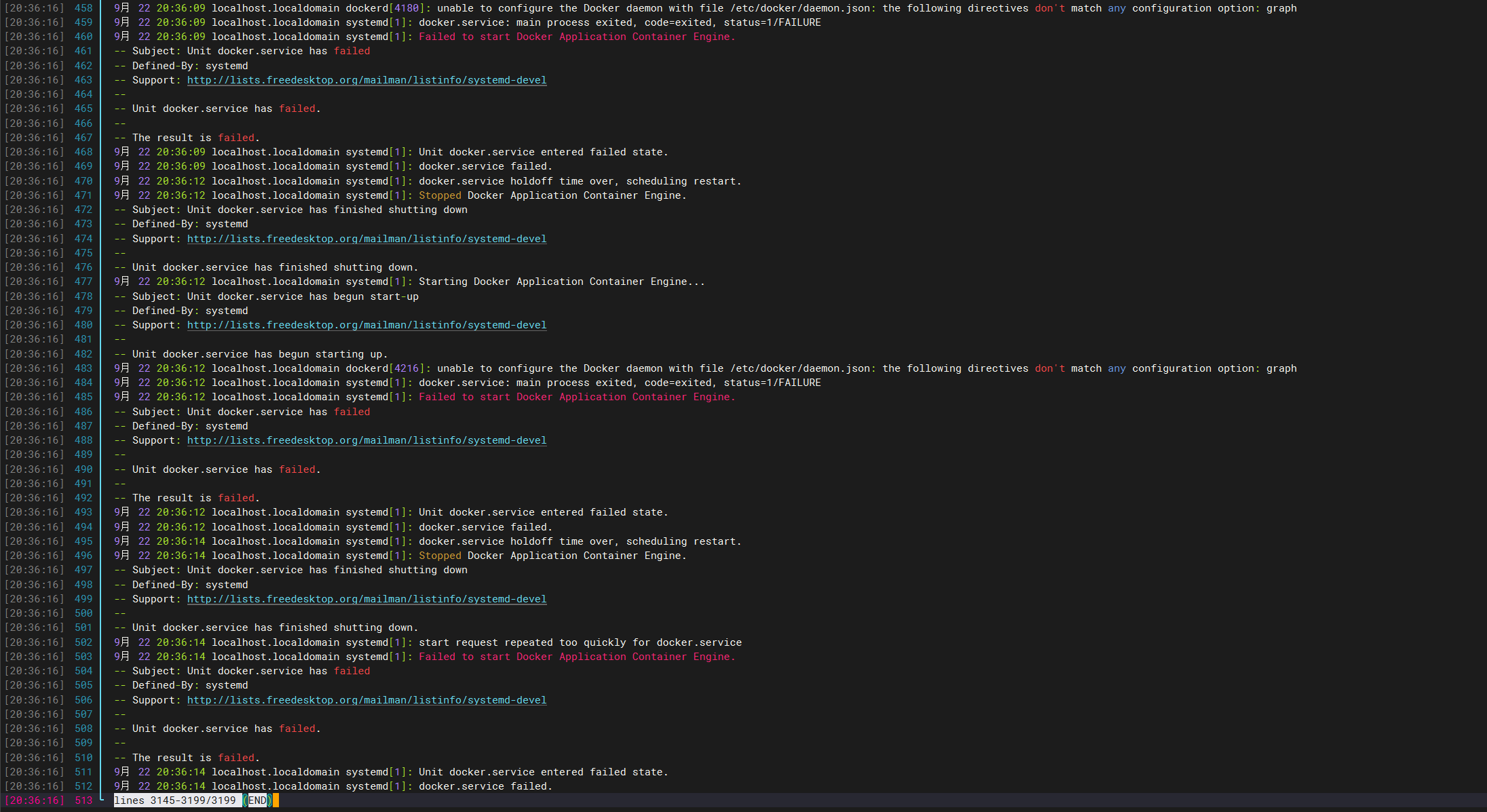This screenshot has height=812, width=1487.
Task: Select the red timestamp beside line 513
Action: click(x=35, y=800)
